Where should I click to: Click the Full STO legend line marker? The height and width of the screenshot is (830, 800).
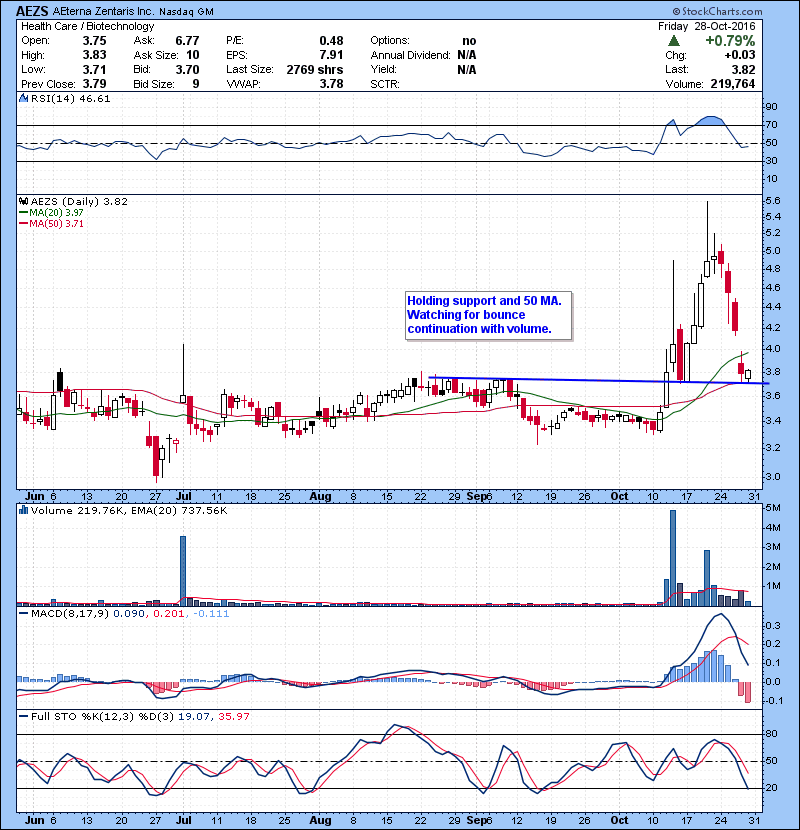pyautogui.click(x=23, y=716)
